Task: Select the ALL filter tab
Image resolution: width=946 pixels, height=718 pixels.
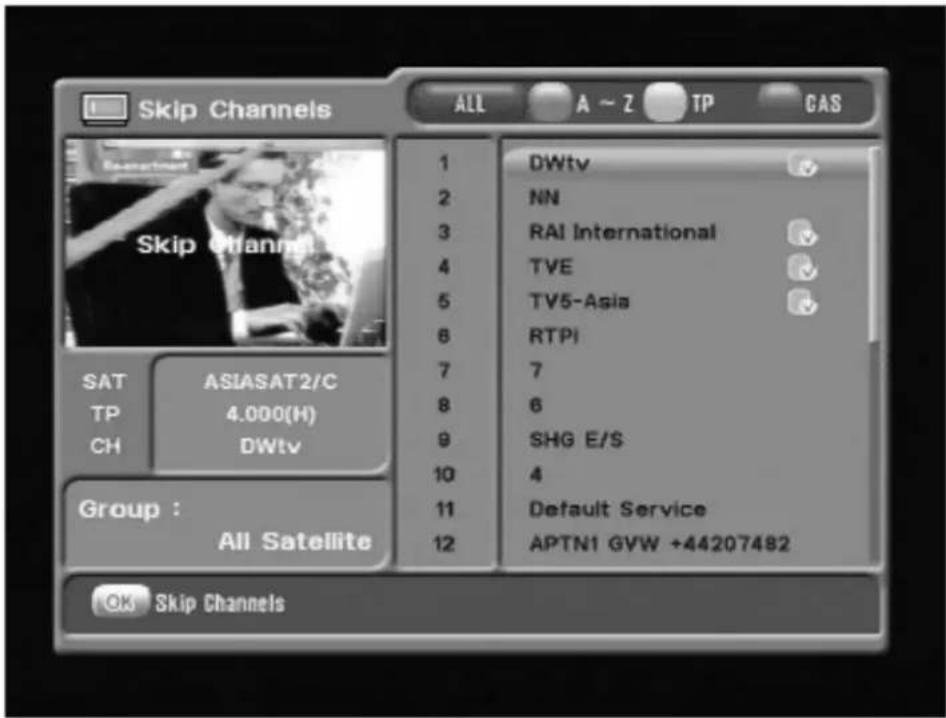Action: (x=469, y=103)
